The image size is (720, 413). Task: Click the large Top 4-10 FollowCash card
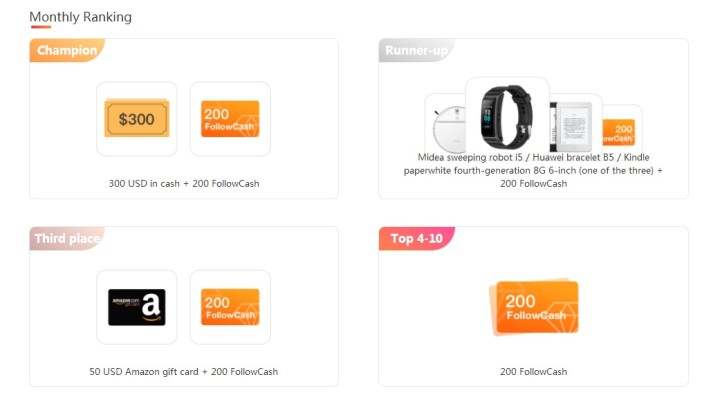(x=534, y=307)
